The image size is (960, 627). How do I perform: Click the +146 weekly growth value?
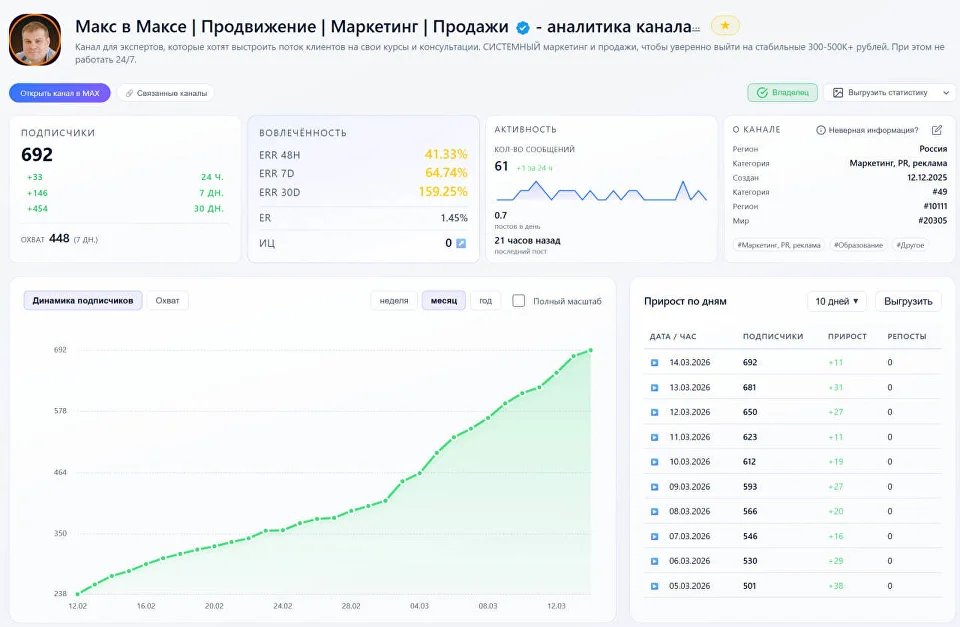[37, 193]
